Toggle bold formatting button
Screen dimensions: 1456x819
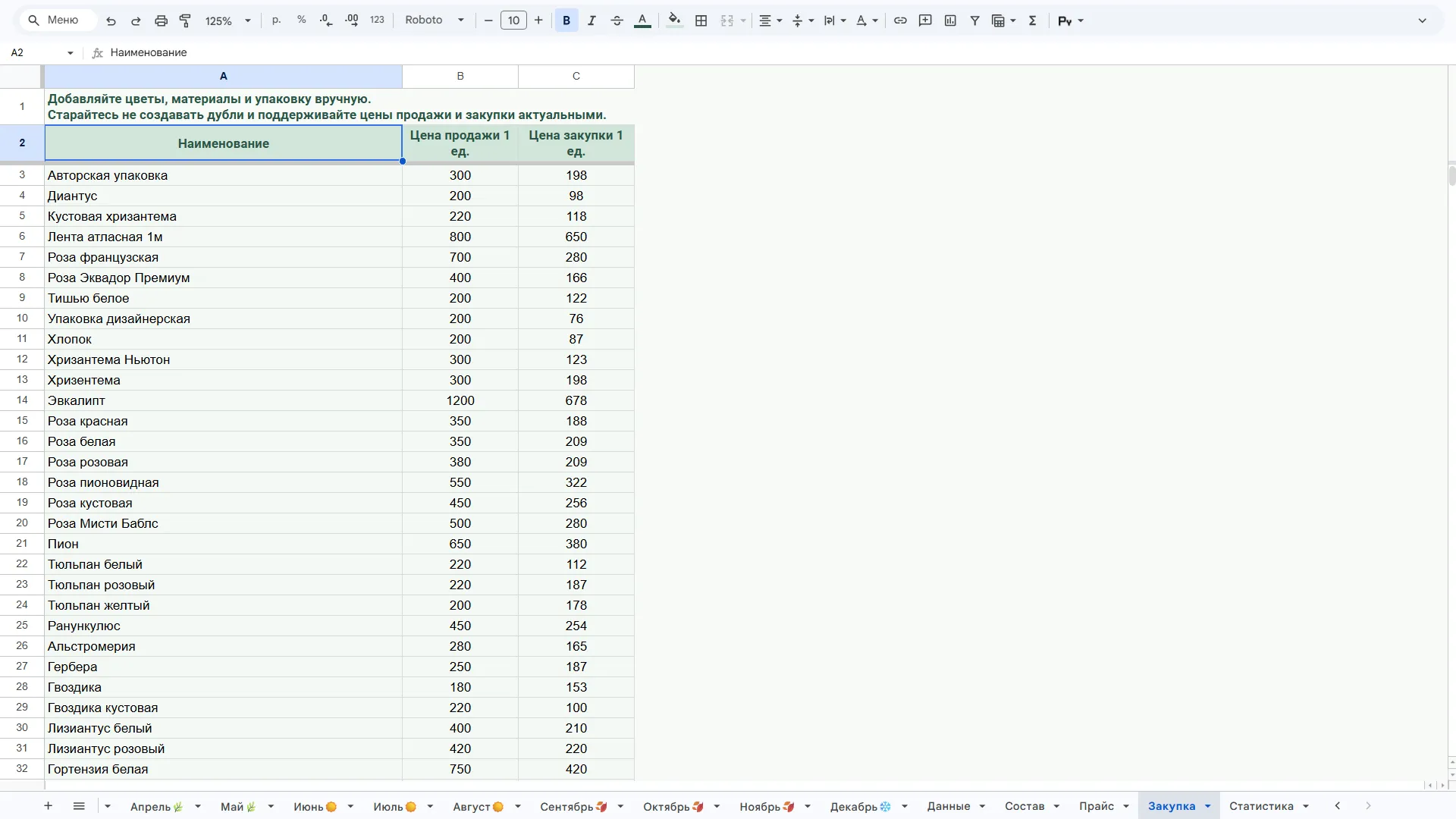[x=566, y=20]
